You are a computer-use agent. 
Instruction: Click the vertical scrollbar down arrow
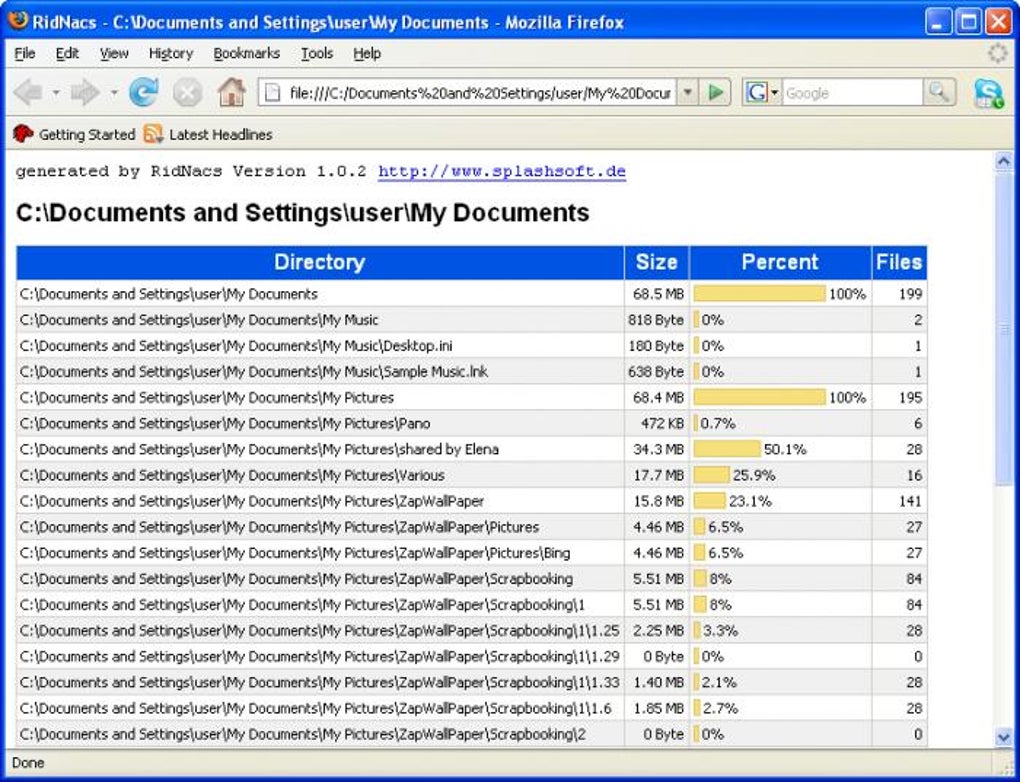1004,738
